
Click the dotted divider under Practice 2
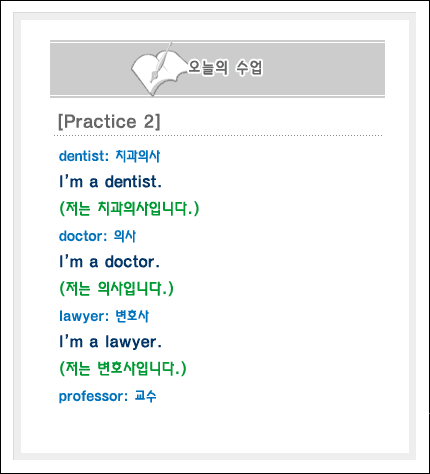tap(218, 136)
